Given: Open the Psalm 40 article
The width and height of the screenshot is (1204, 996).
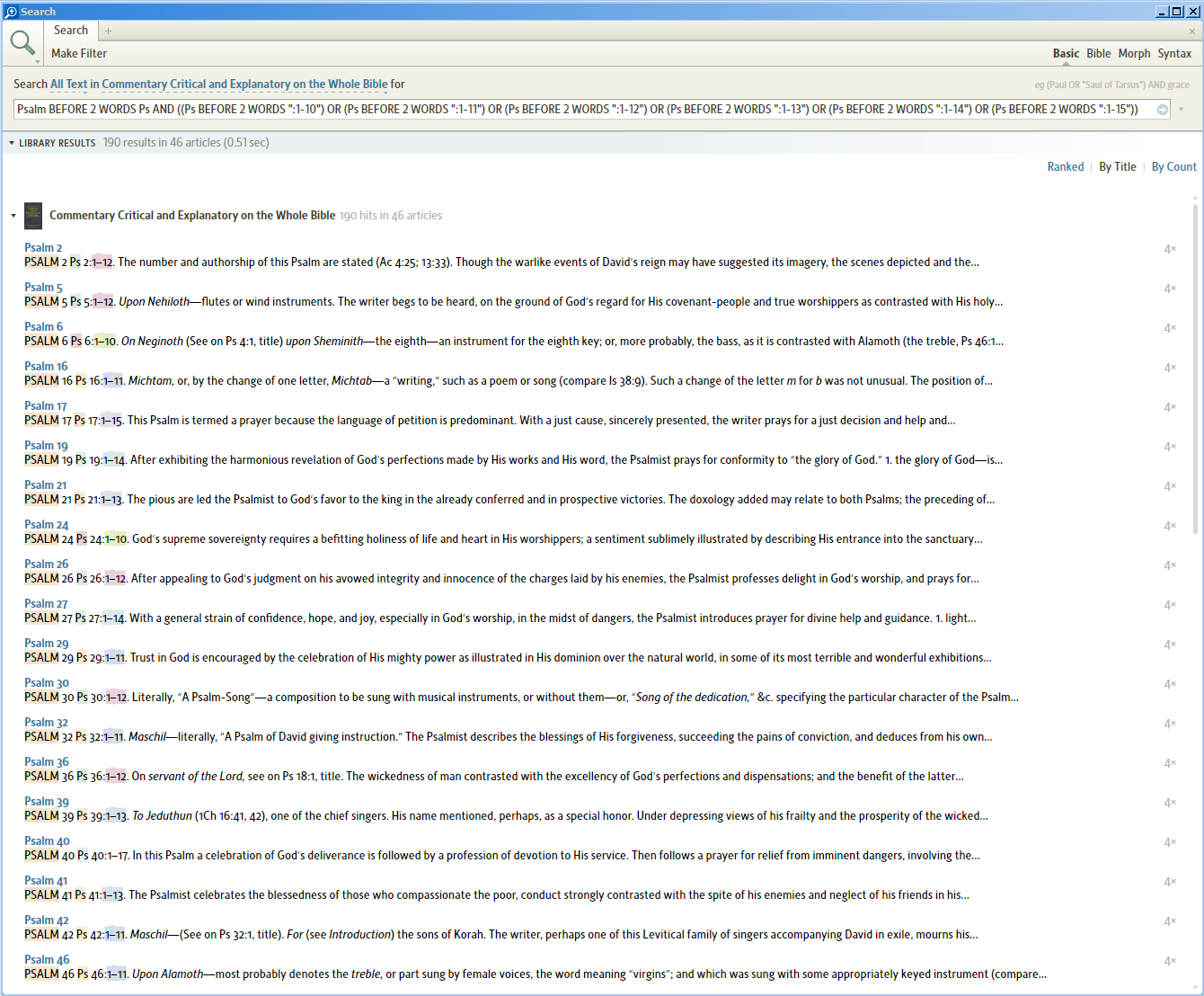Looking at the screenshot, I should 47,840.
